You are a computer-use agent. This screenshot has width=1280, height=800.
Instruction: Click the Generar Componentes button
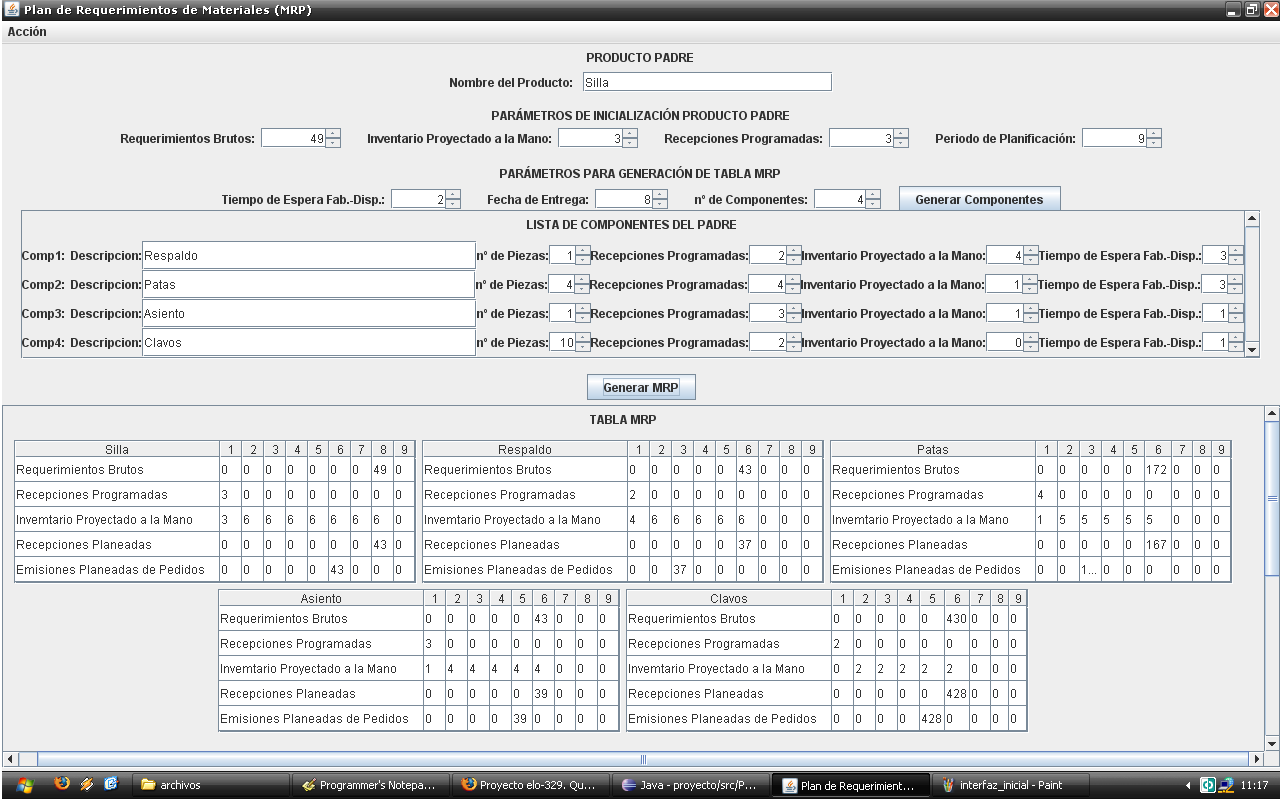(979, 198)
